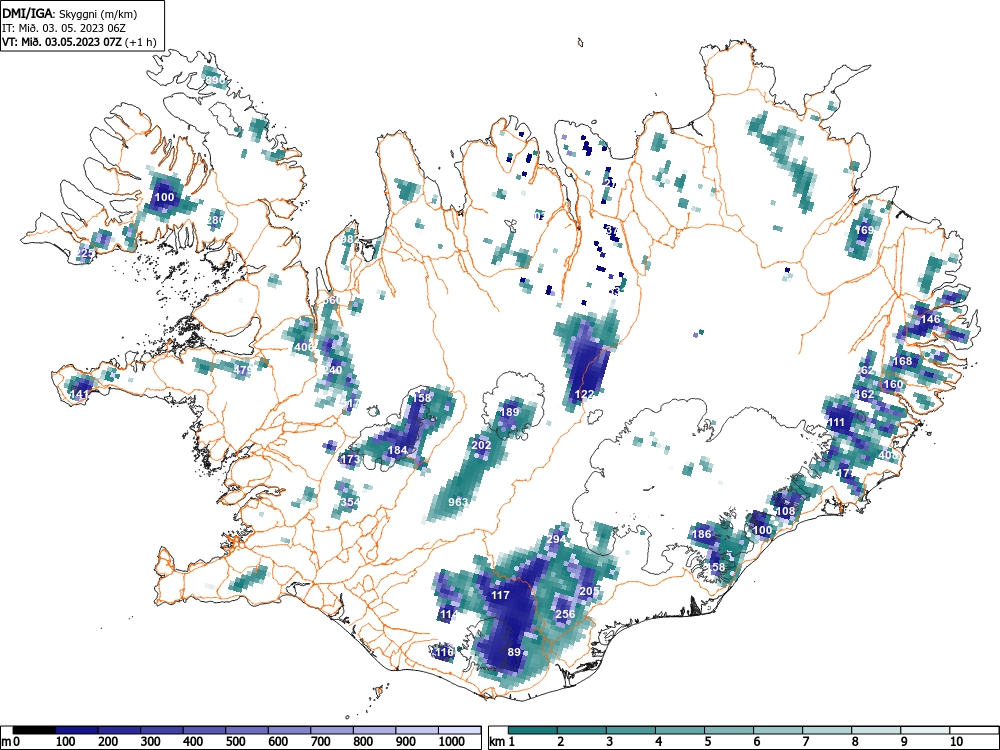Click the visibility value '256' on the map

point(565,614)
